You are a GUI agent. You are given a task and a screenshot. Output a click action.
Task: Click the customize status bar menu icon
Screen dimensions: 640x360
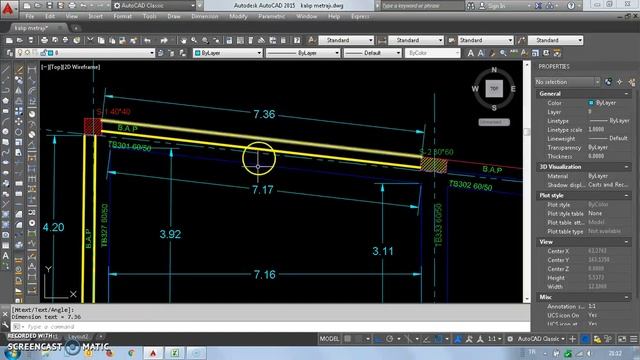pos(633,339)
